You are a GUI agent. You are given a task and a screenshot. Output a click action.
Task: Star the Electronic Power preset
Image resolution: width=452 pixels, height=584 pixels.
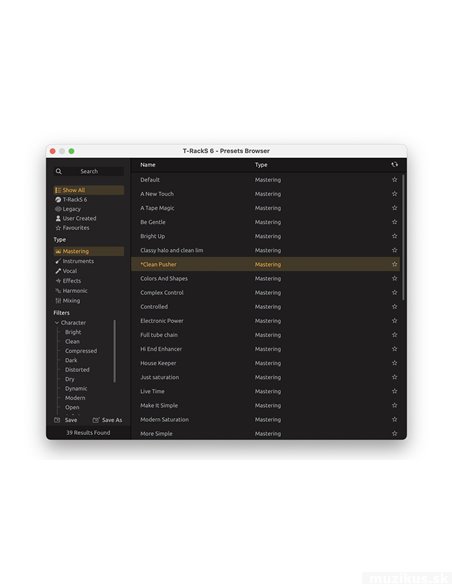click(394, 321)
